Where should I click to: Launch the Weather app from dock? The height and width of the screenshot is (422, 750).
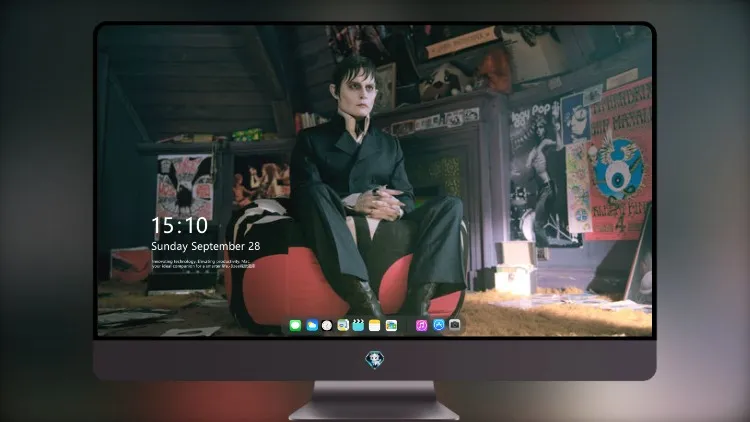311,326
